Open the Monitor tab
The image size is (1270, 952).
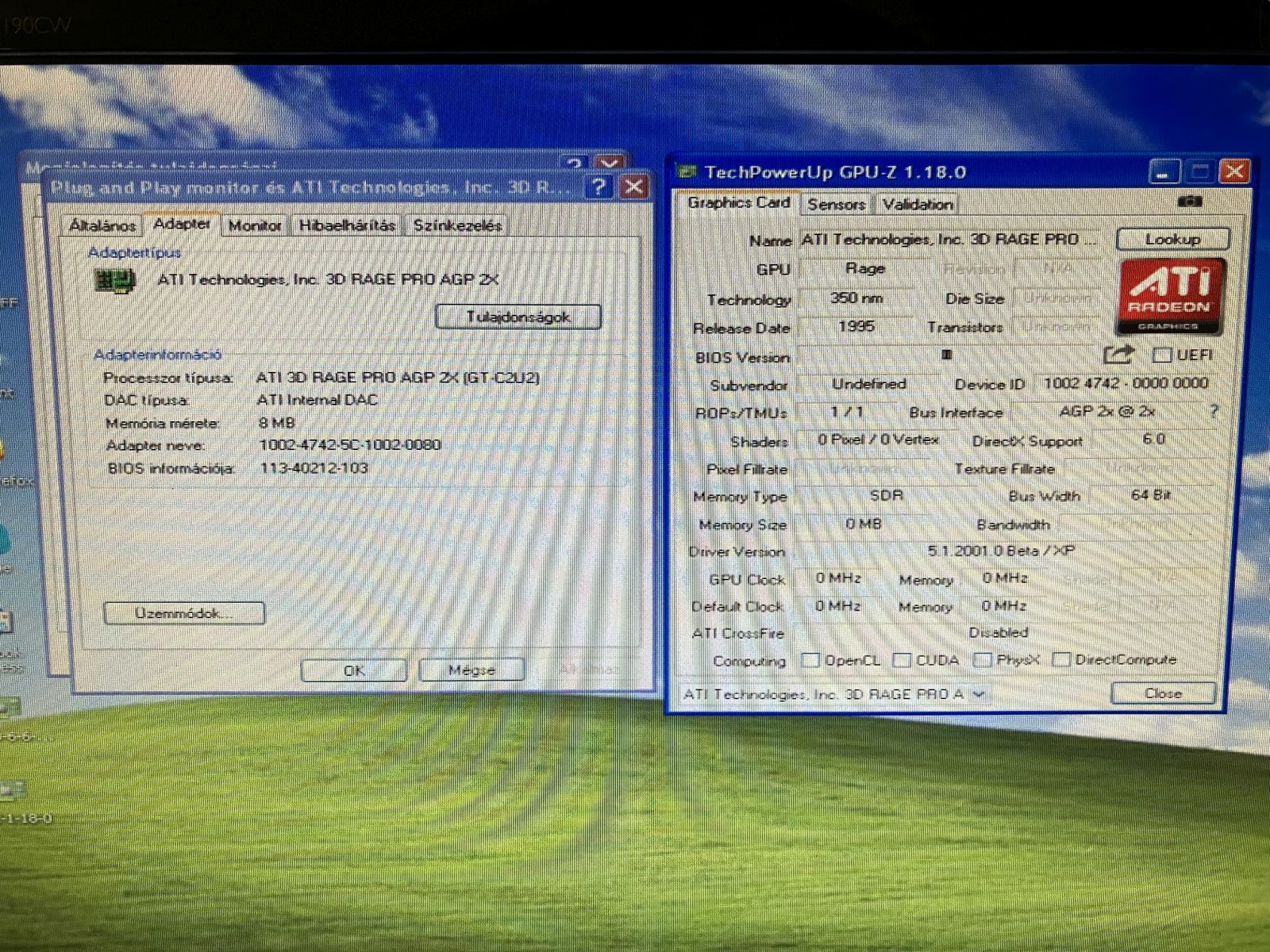tap(255, 225)
